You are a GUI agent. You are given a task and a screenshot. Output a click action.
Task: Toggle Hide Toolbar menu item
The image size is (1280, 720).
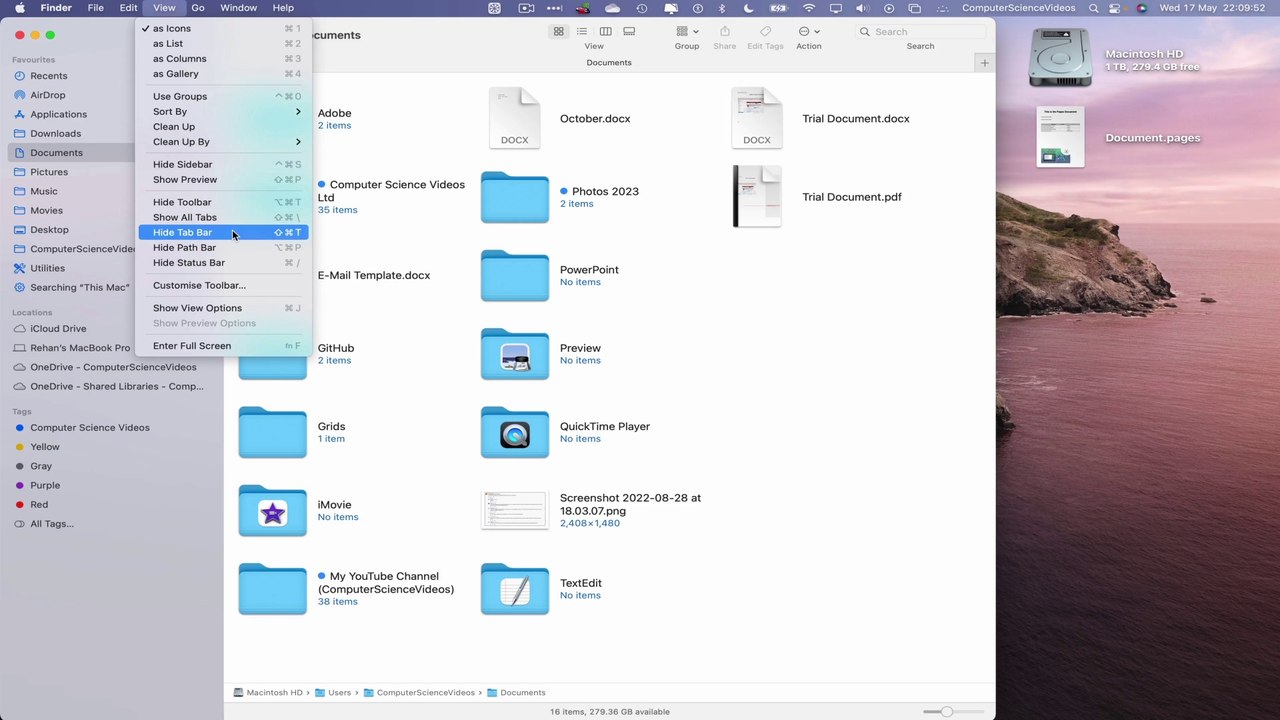click(x=223, y=203)
